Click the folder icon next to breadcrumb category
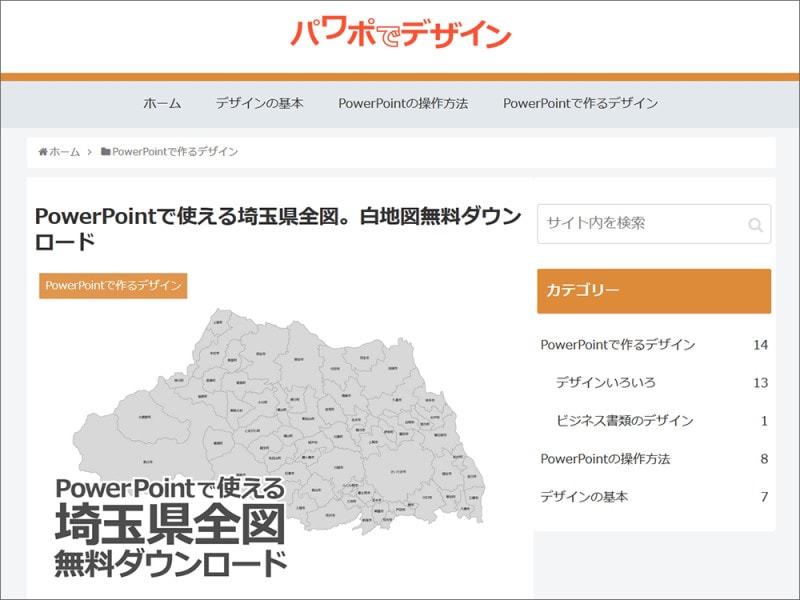Screen dimensions: 800x600 [106, 153]
